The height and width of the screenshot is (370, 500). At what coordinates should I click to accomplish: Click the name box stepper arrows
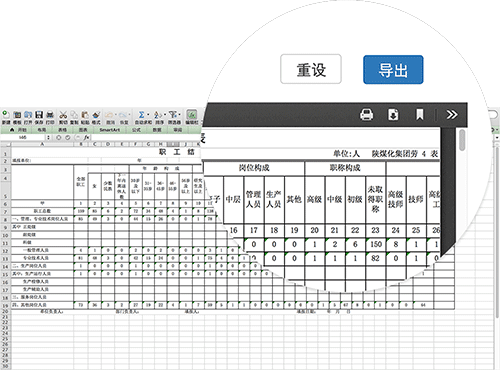(x=49, y=137)
